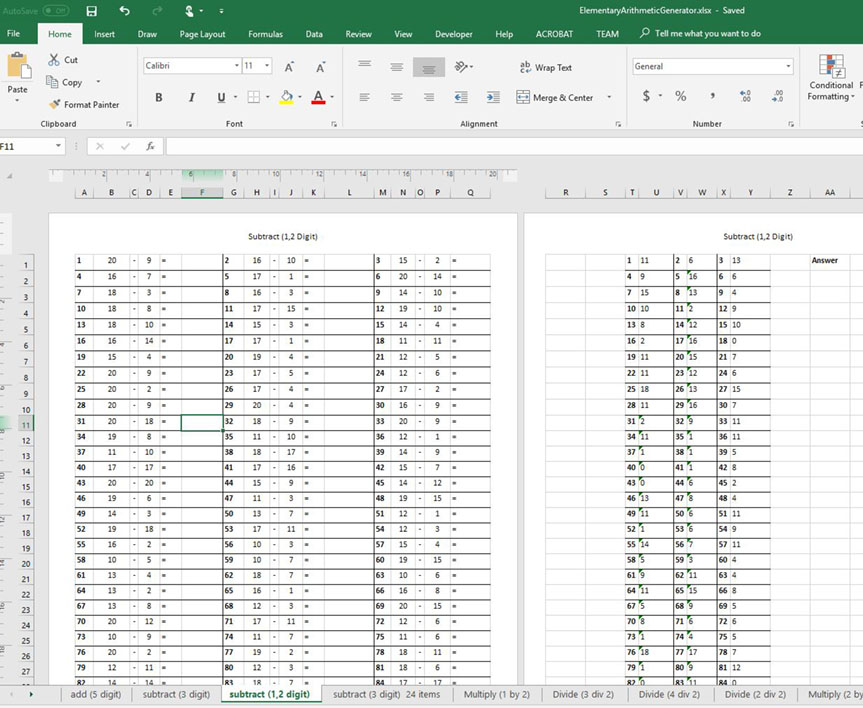The height and width of the screenshot is (708, 863).
Task: Open the add (5 digit) sheet
Action: point(96,694)
